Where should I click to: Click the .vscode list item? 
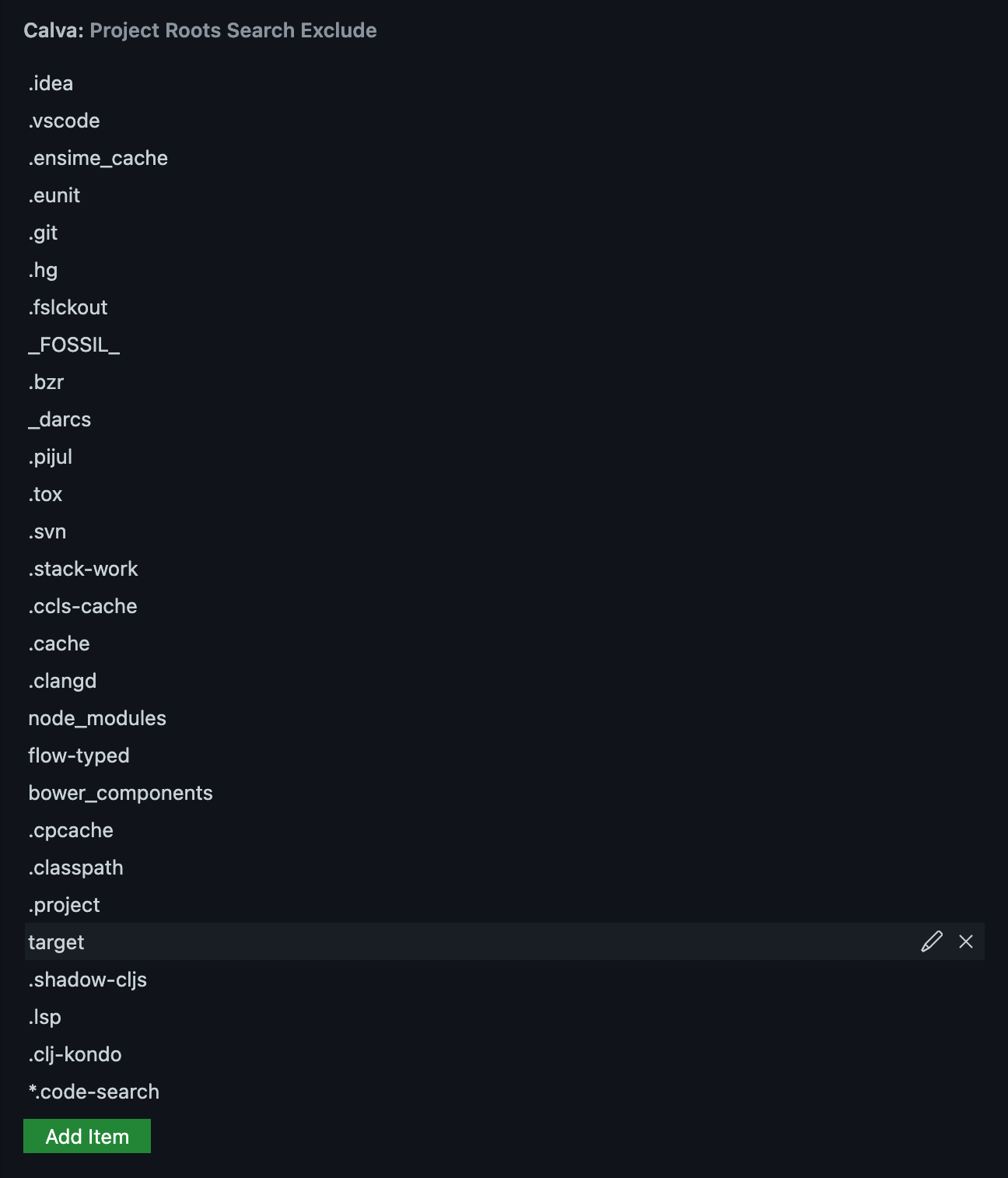tap(64, 121)
